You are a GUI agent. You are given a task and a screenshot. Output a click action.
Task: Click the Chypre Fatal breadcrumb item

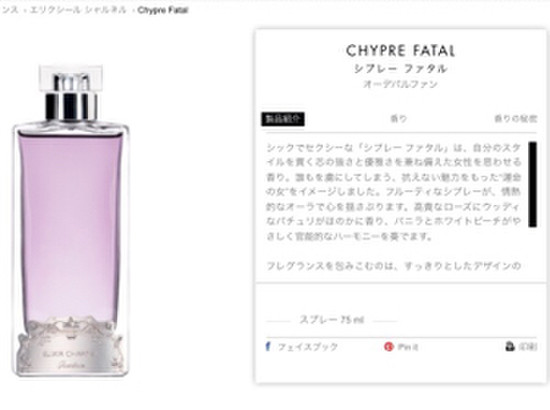pos(163,10)
